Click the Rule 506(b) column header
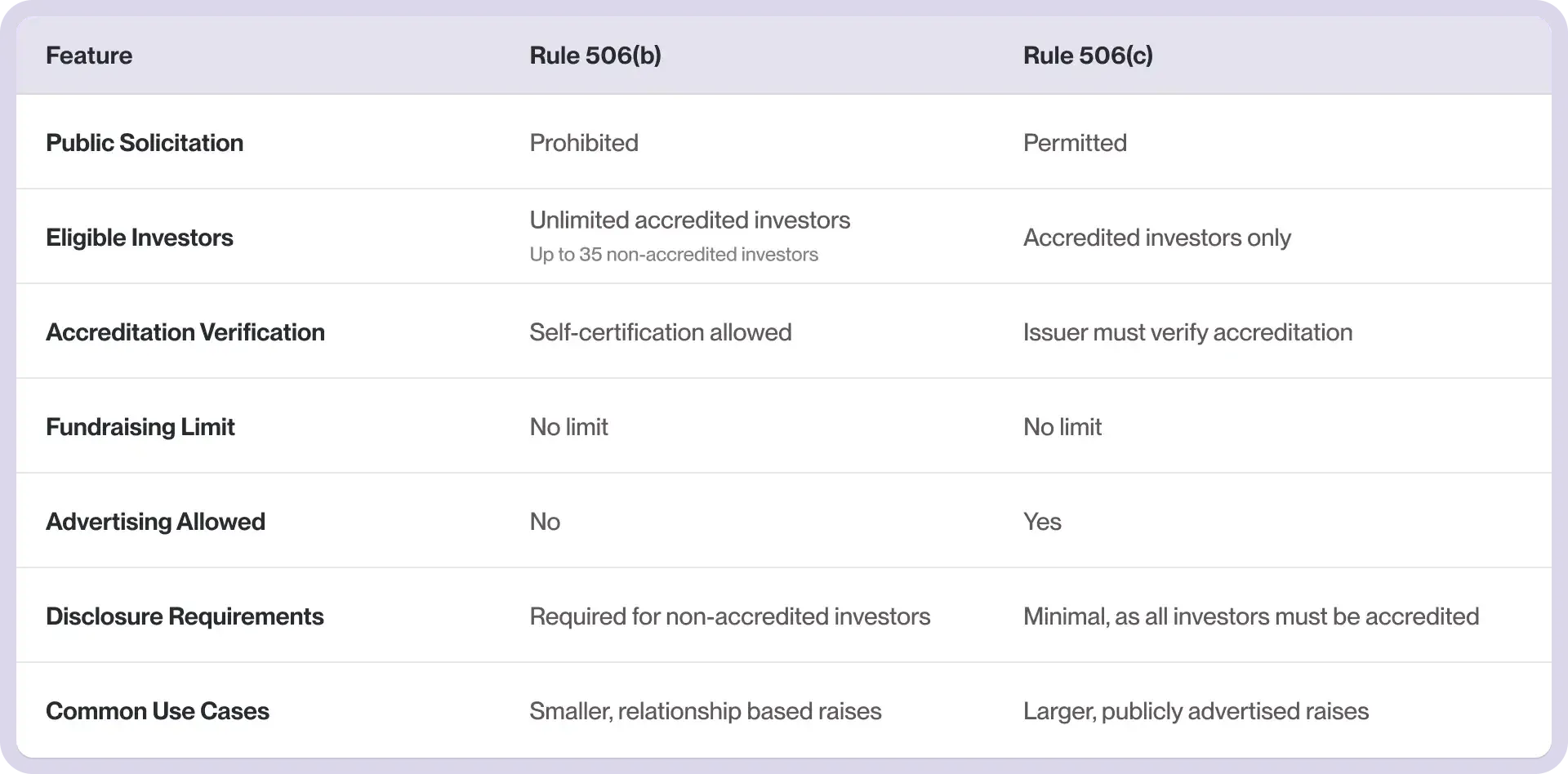 595,56
